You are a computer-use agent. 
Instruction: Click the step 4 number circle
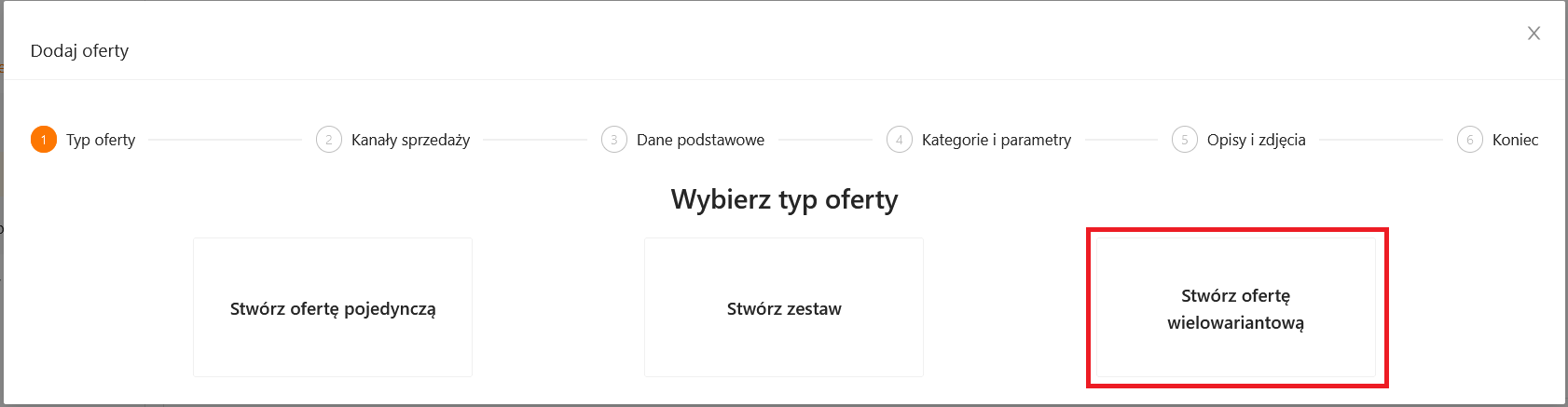[900, 140]
